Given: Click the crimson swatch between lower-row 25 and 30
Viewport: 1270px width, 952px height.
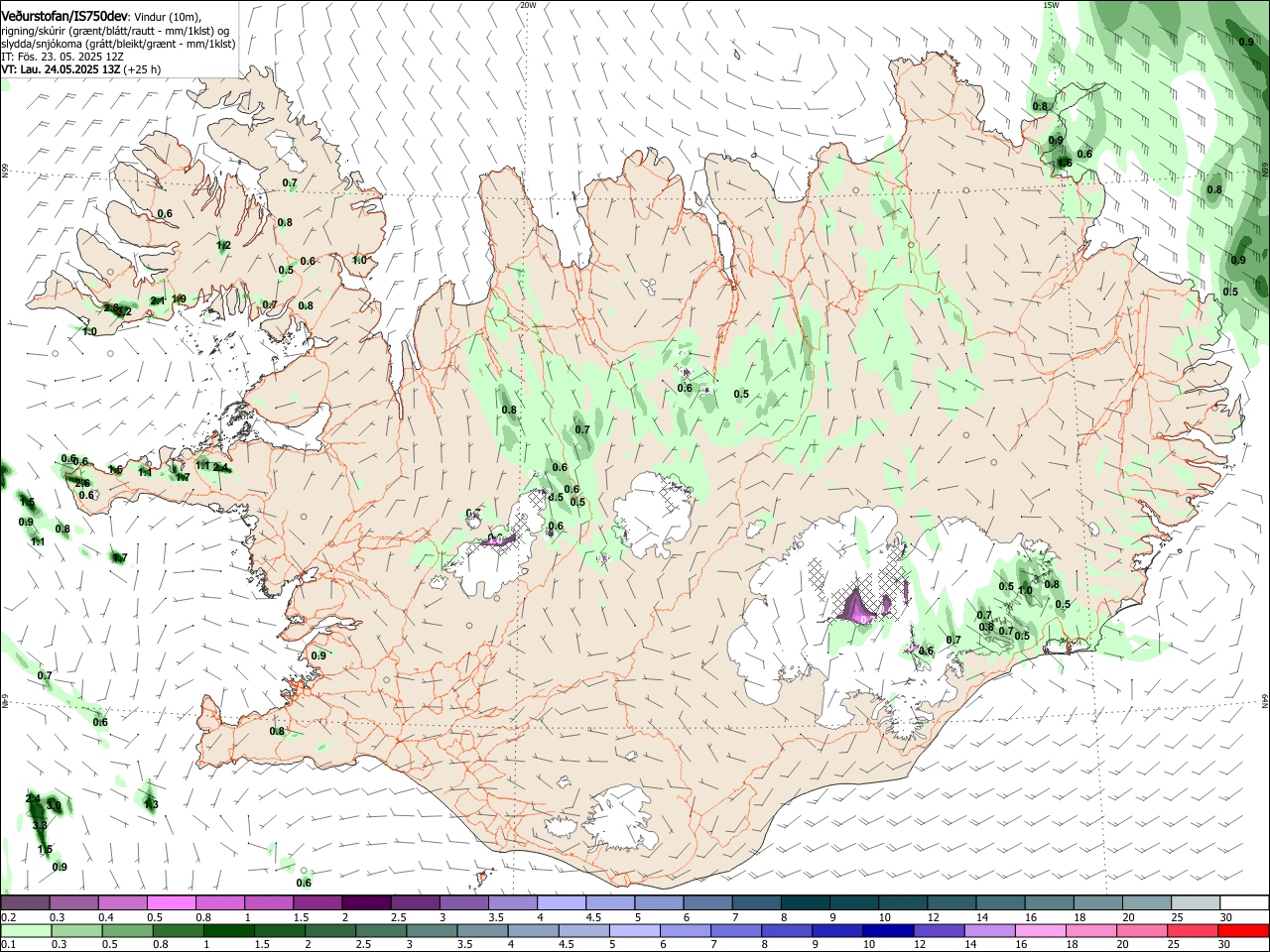Looking at the screenshot, I should tap(1194, 930).
